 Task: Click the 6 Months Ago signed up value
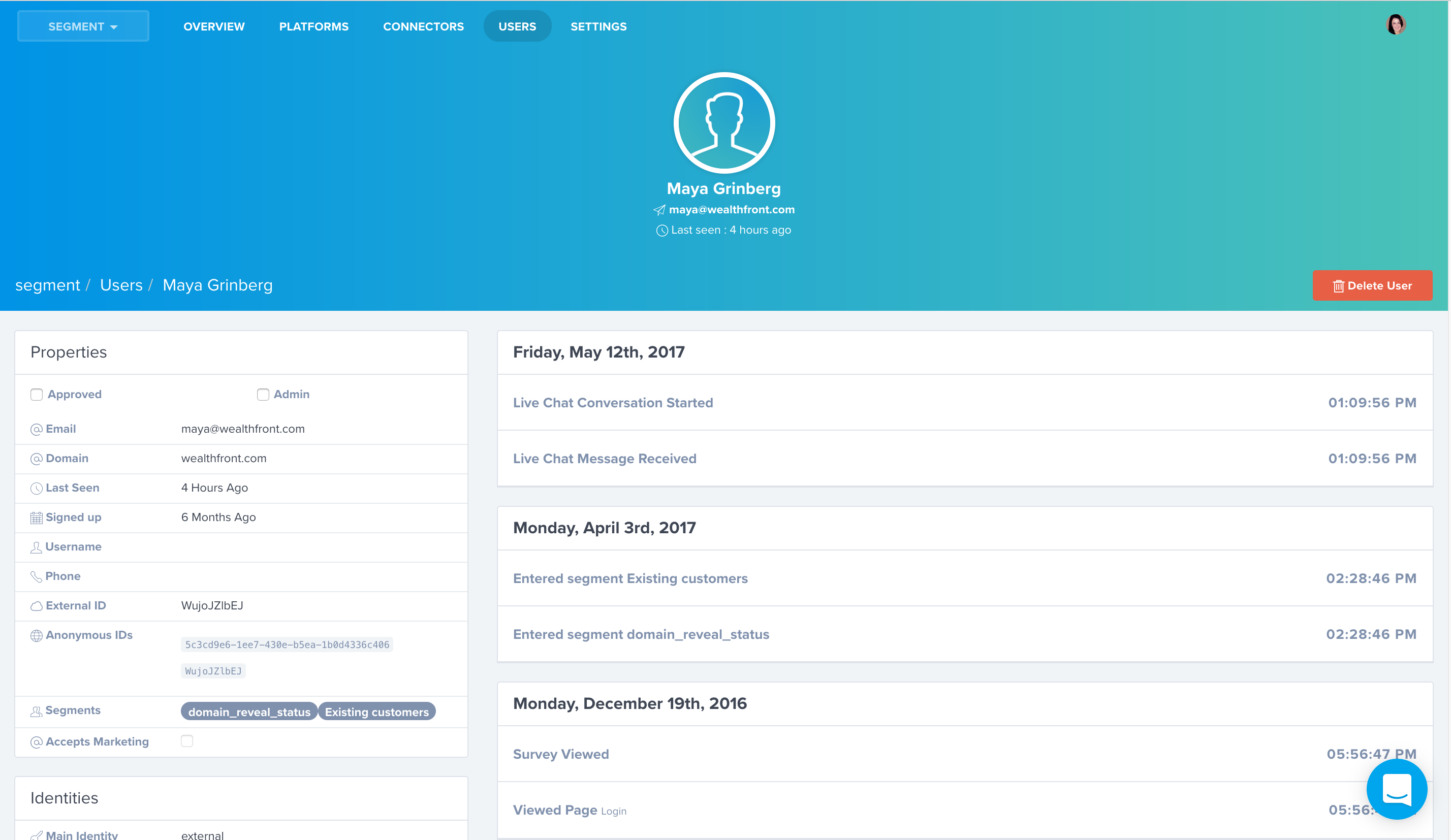[x=218, y=517]
